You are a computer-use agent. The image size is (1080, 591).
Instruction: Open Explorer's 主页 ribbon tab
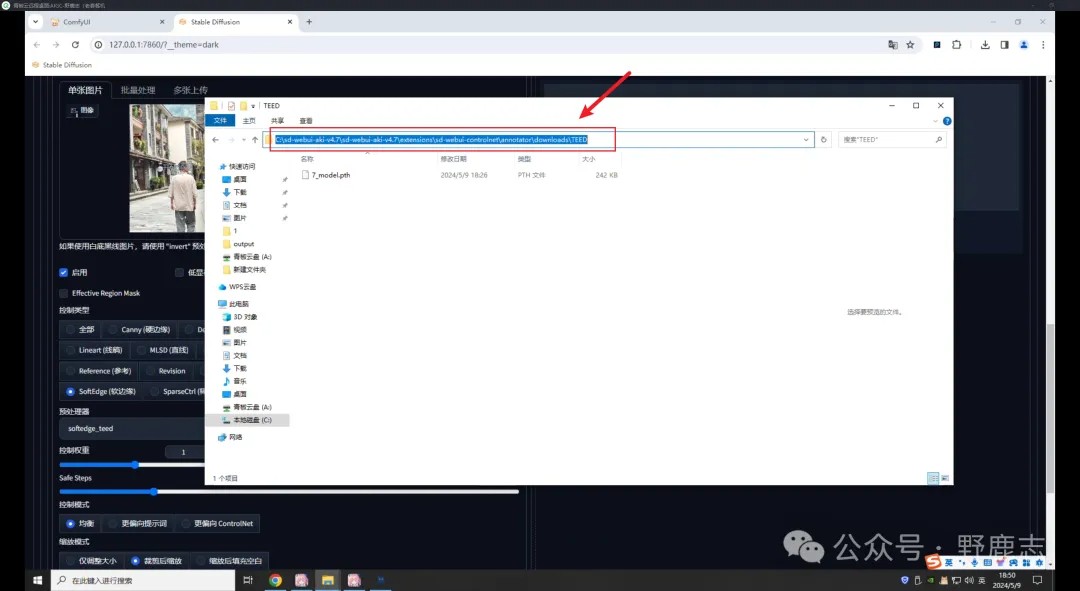(x=249, y=121)
